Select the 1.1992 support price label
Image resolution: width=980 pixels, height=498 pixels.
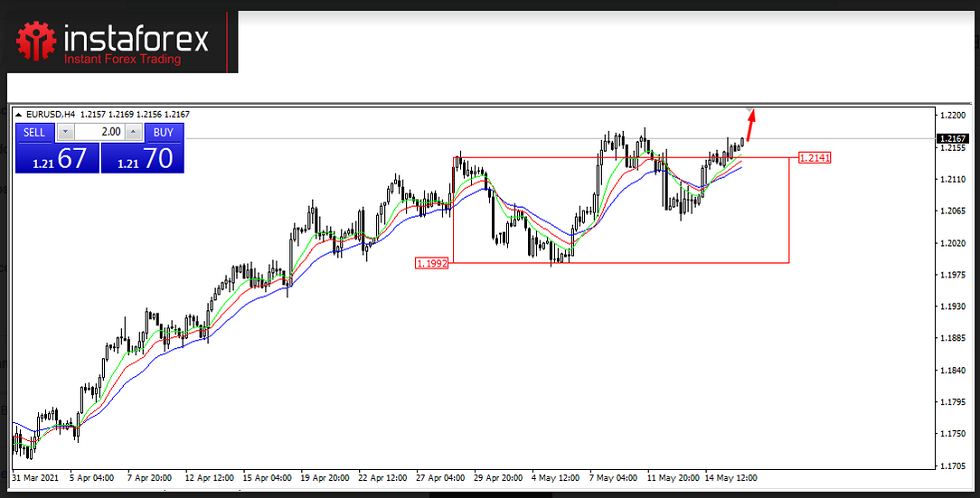pos(432,263)
